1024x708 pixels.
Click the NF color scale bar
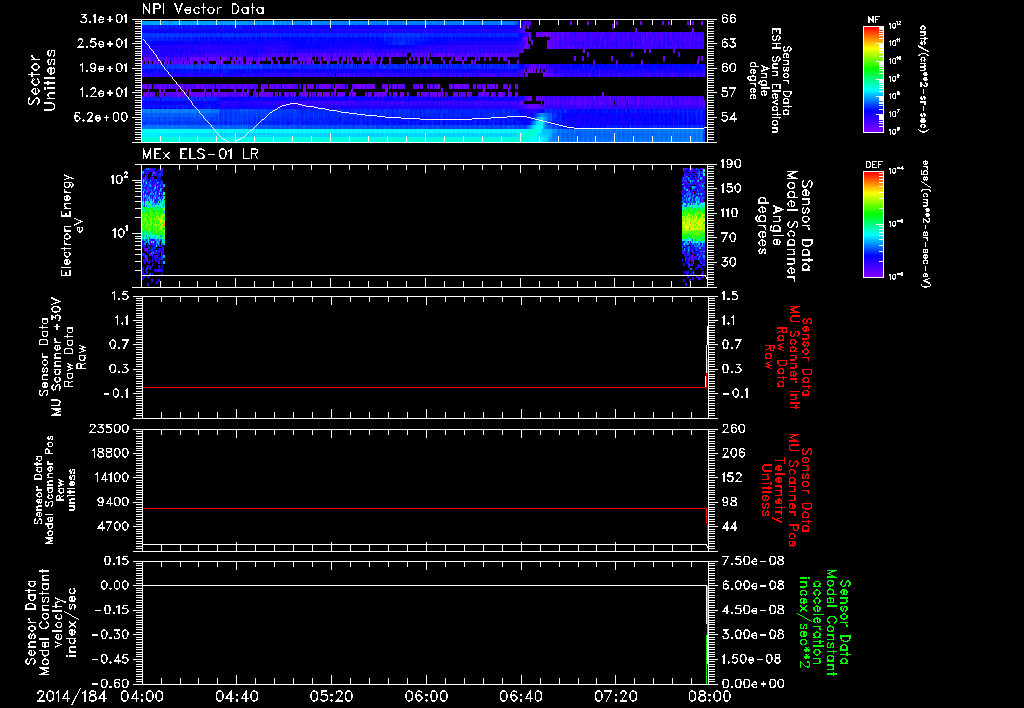[x=871, y=79]
